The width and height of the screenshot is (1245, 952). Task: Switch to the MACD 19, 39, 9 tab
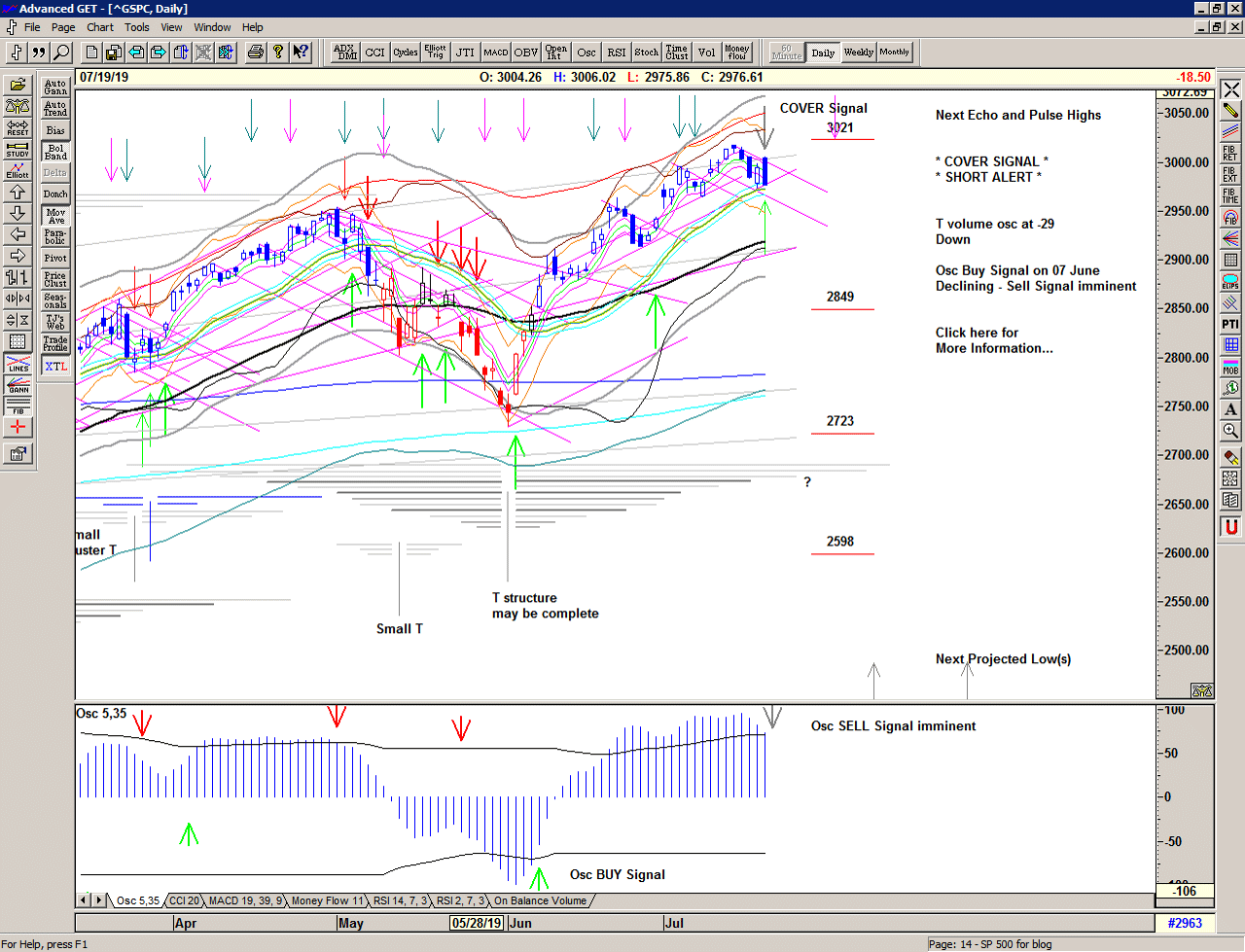click(x=245, y=900)
